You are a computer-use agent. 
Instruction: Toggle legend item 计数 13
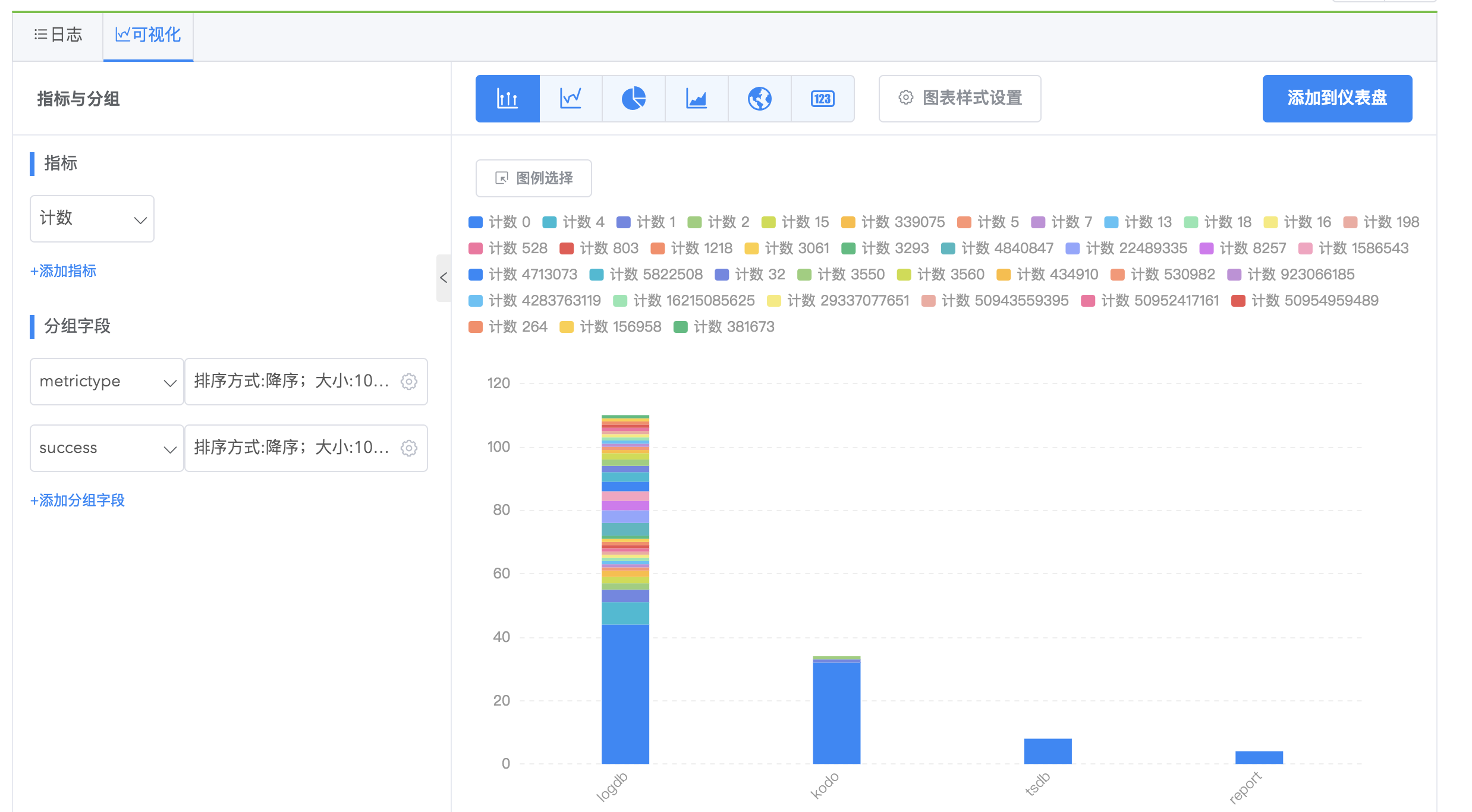[1138, 222]
